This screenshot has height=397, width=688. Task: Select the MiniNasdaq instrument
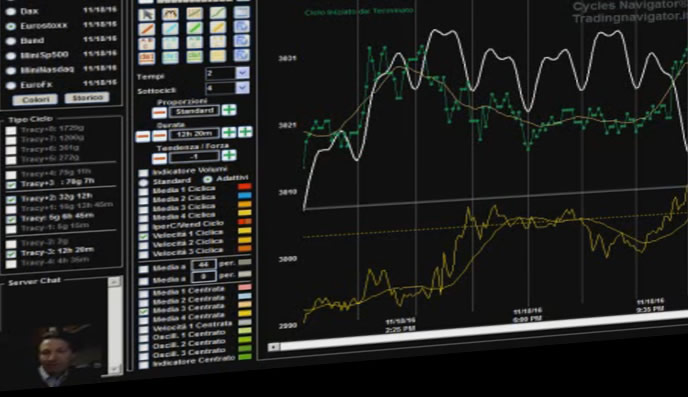(x=10, y=71)
